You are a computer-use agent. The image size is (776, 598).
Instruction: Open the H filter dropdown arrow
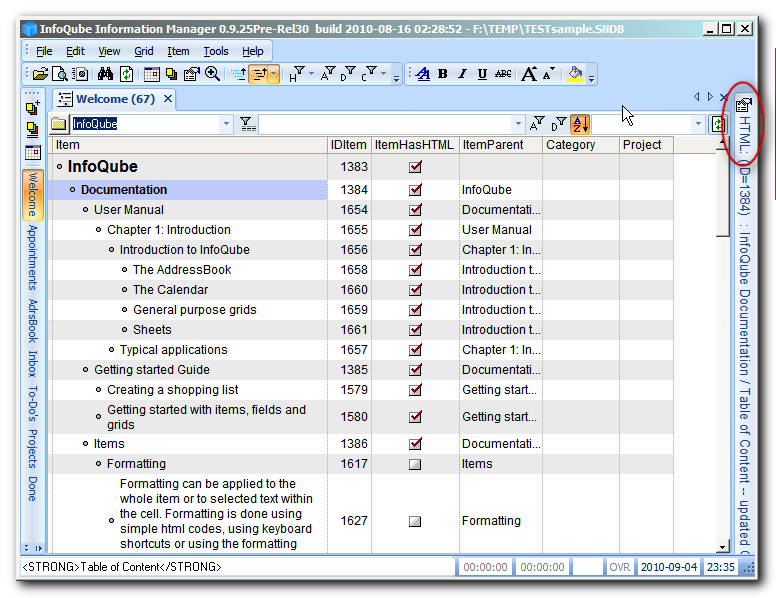pos(311,74)
